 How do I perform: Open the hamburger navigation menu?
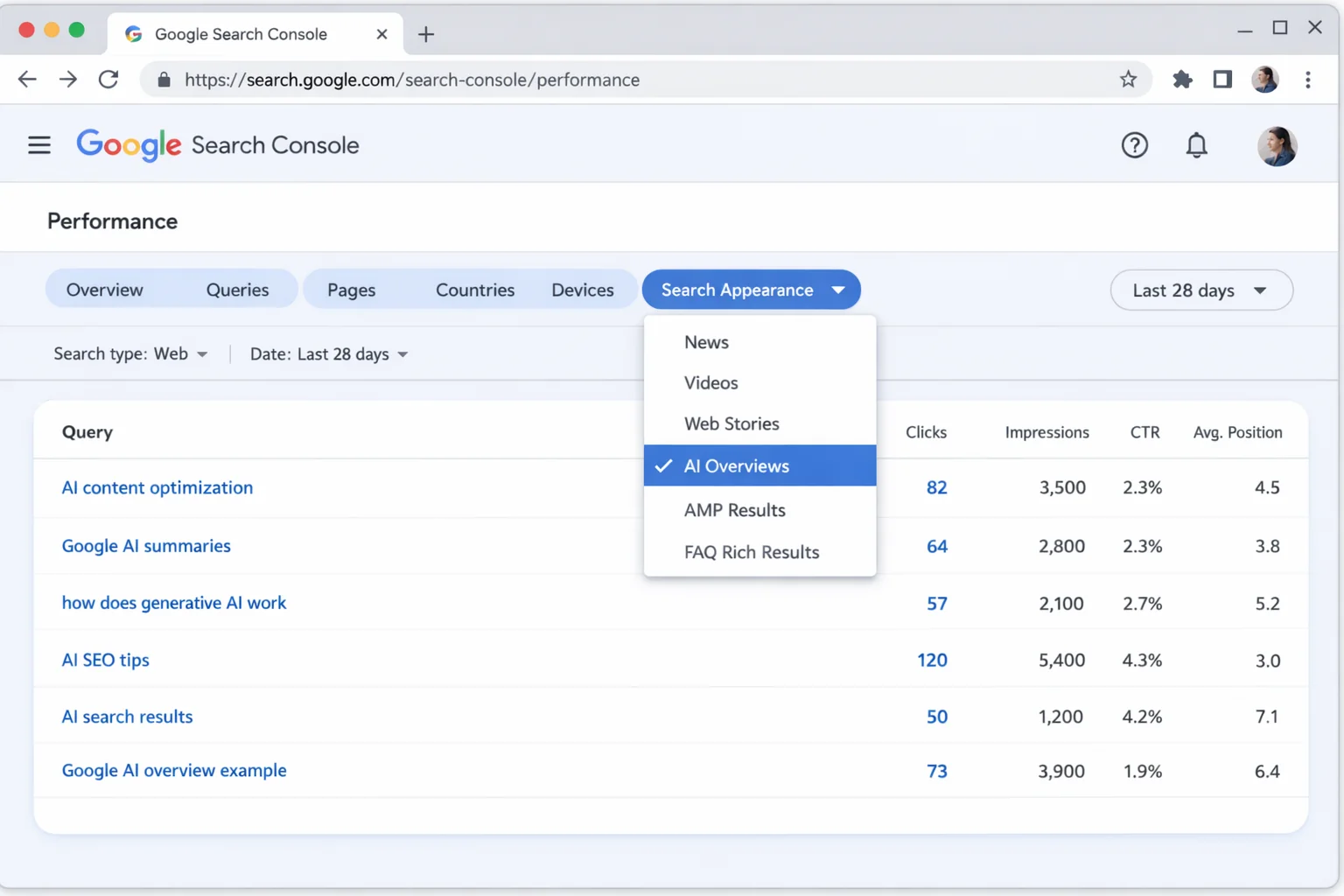point(39,145)
